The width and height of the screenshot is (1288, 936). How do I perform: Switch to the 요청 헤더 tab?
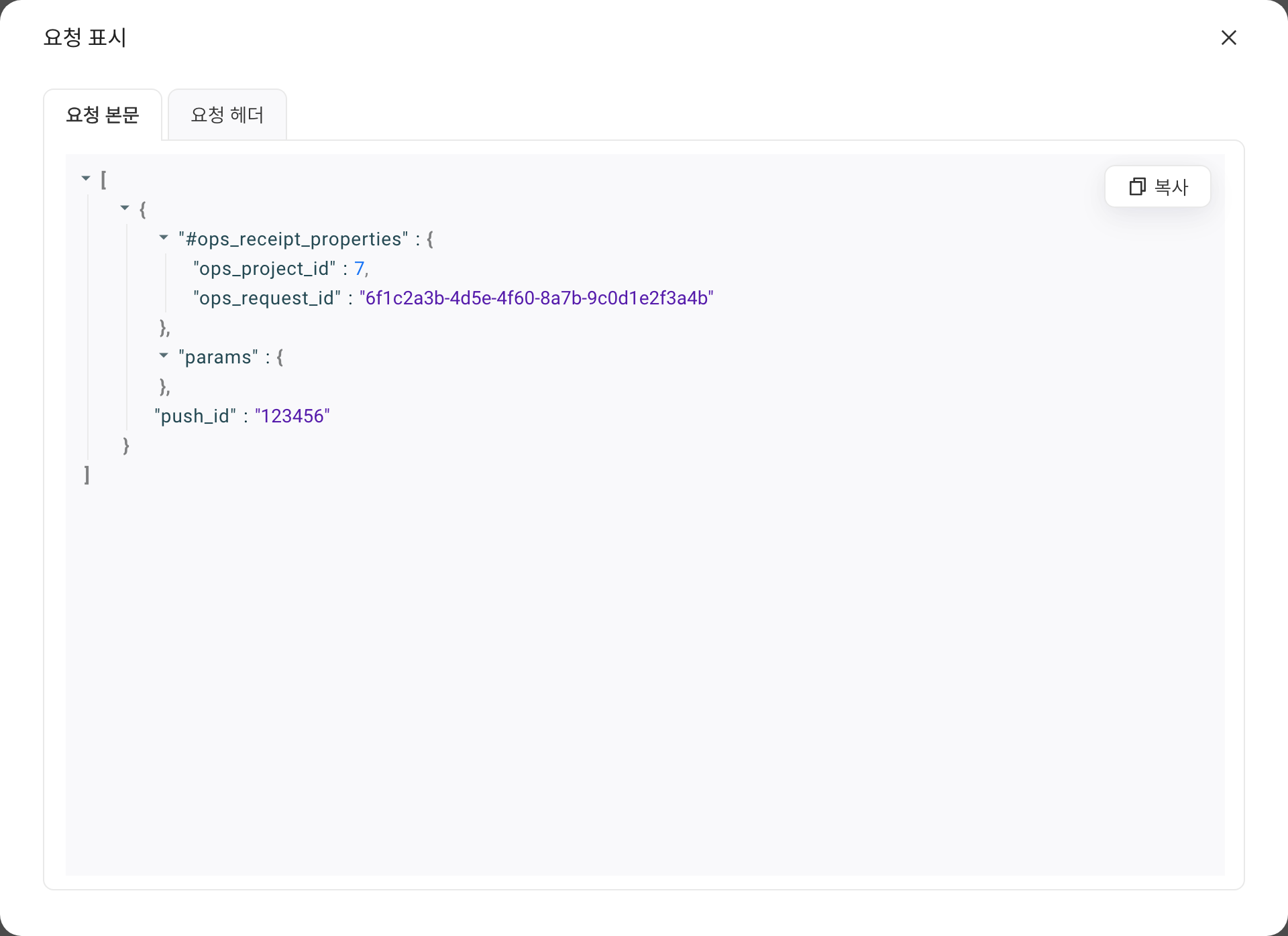227,115
